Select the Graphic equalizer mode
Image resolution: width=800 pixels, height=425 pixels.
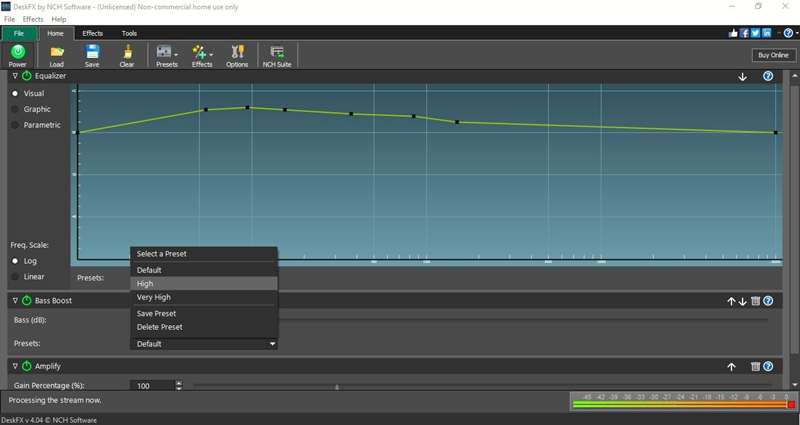(15, 109)
